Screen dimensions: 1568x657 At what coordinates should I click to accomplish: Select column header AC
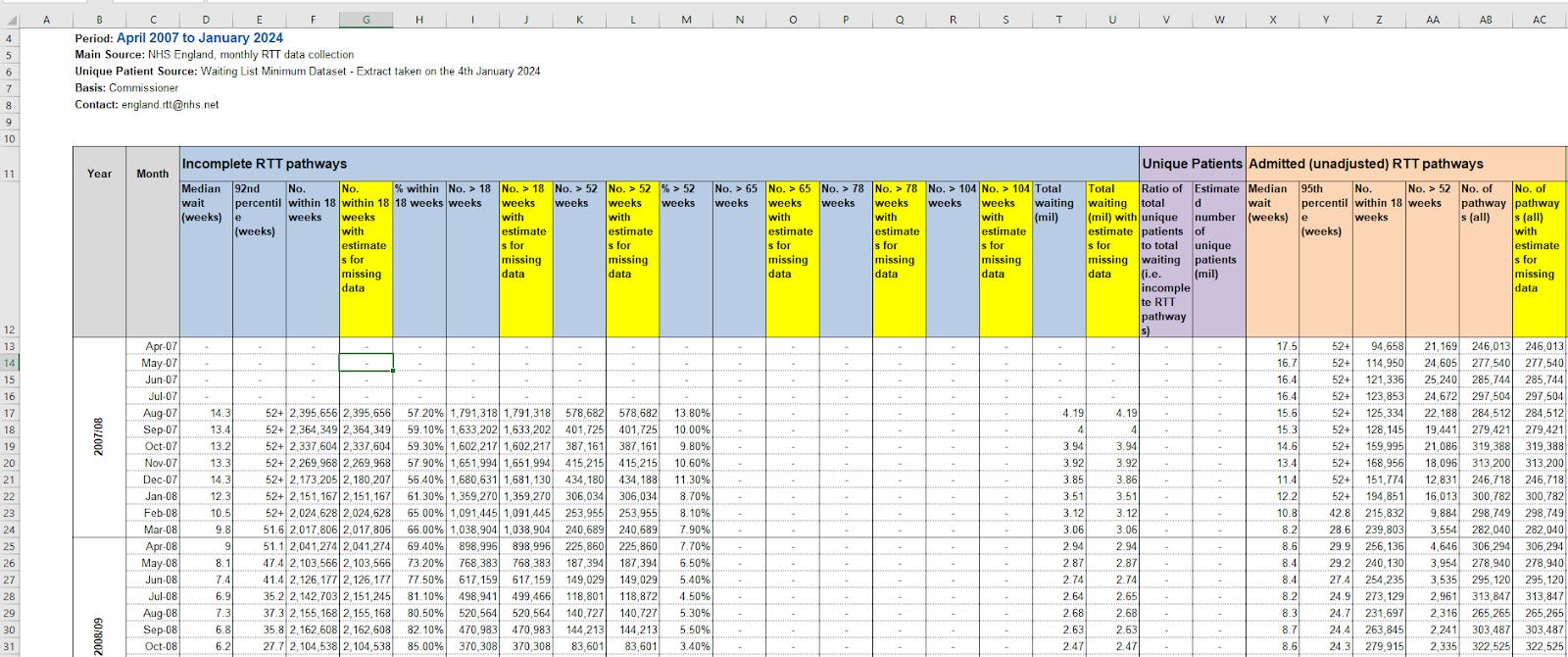pyautogui.click(x=1539, y=20)
